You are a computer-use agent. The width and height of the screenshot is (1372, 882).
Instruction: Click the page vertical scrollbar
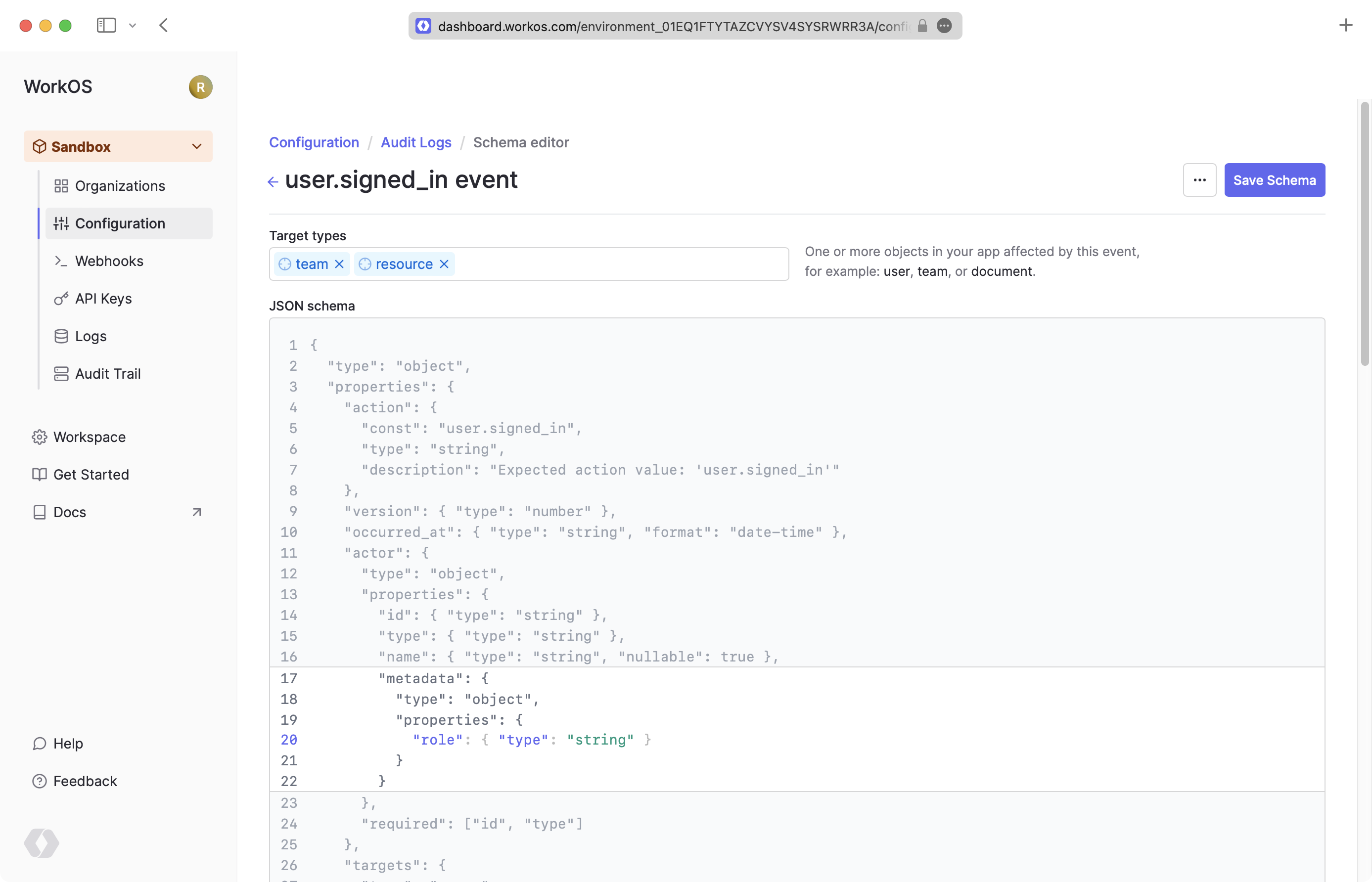1364,233
